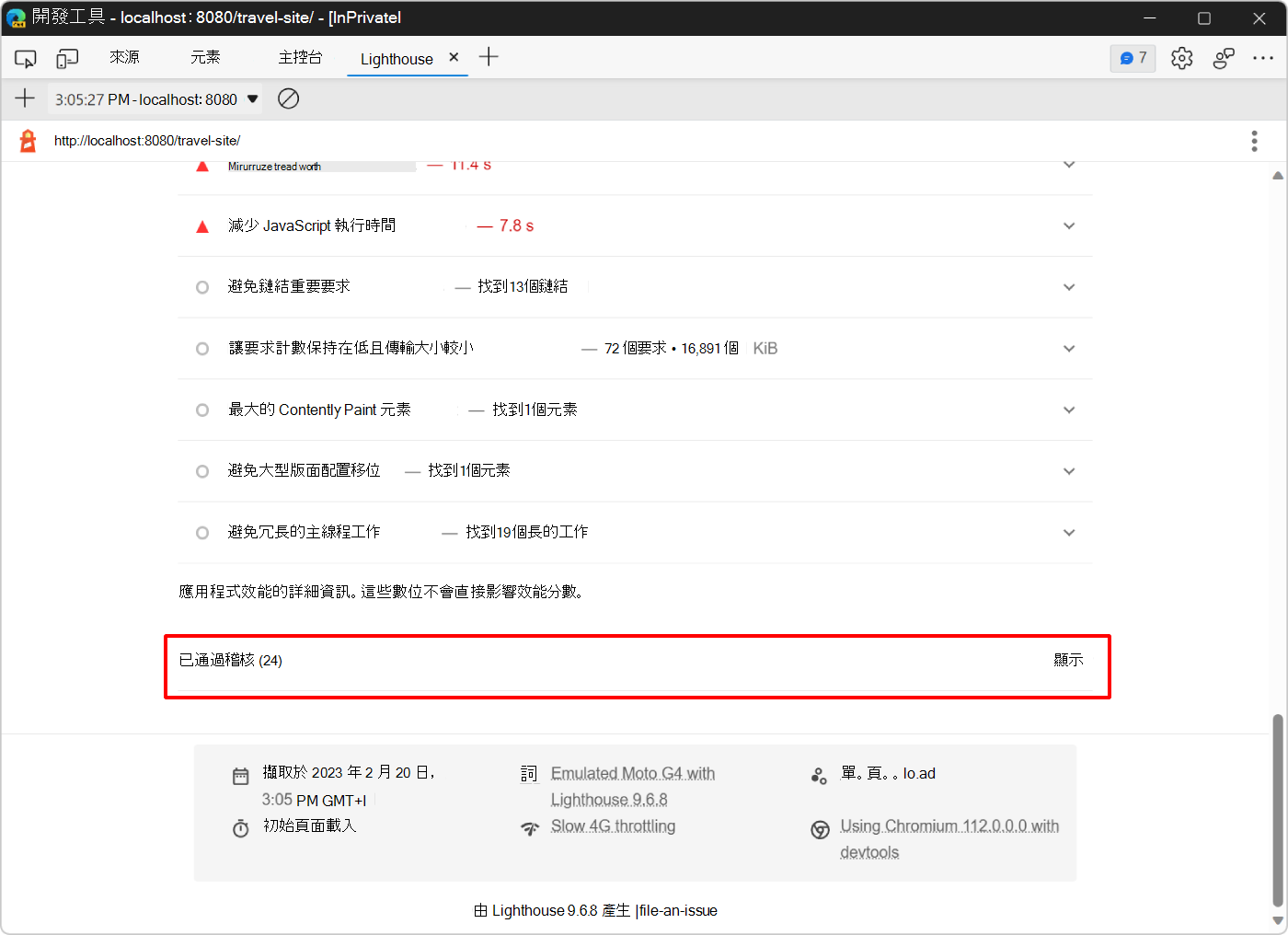The width and height of the screenshot is (1288, 935).
Task: Click the scrollbar down arrow
Action: pos(1278,920)
